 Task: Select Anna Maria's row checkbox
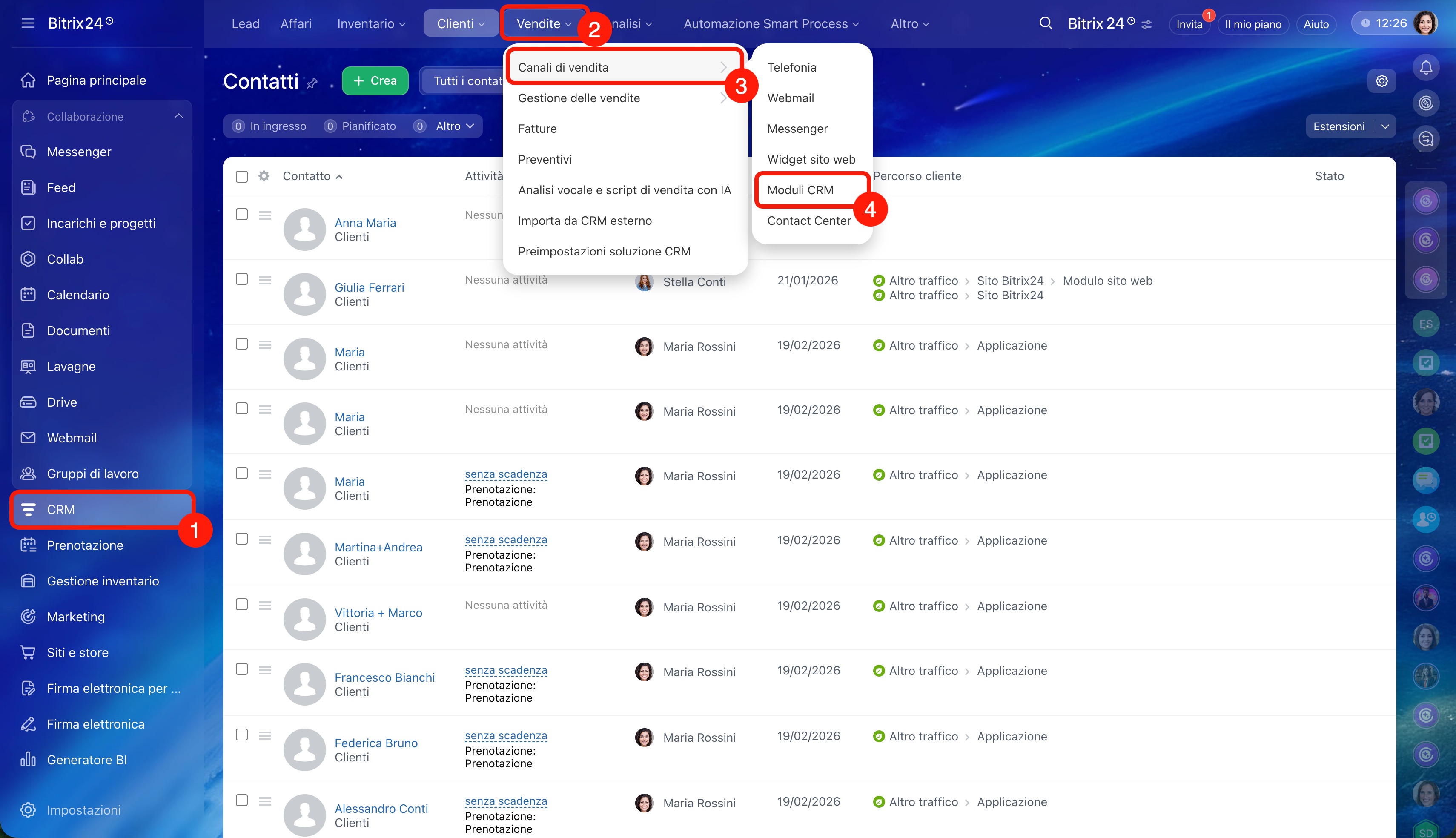coord(242,215)
